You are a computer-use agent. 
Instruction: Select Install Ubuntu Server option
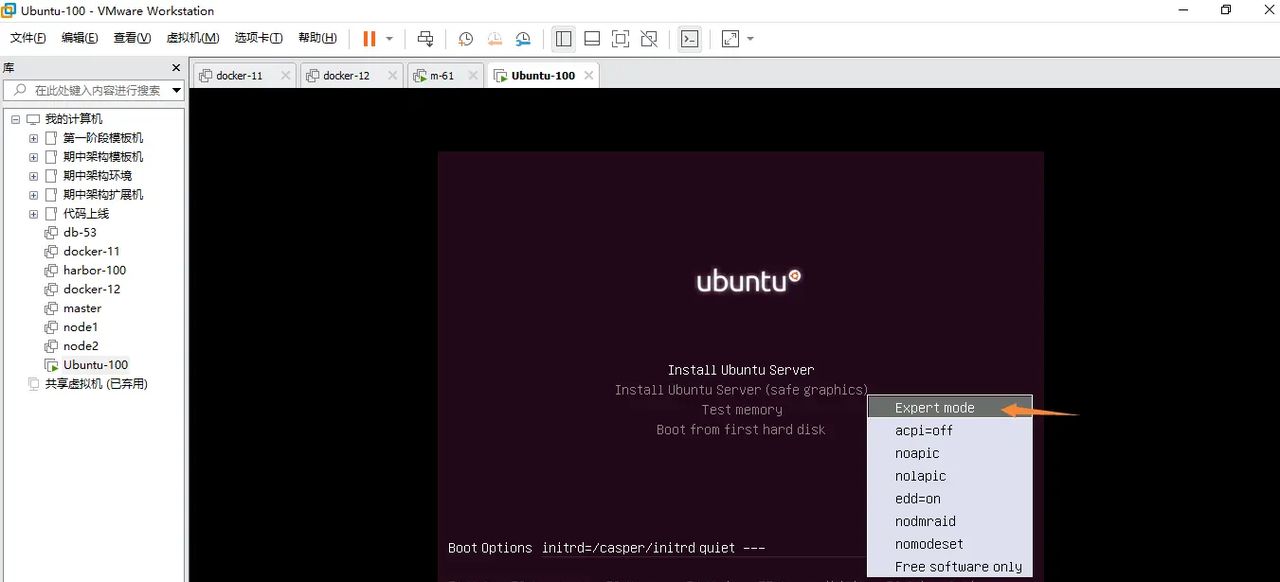[x=741, y=369]
